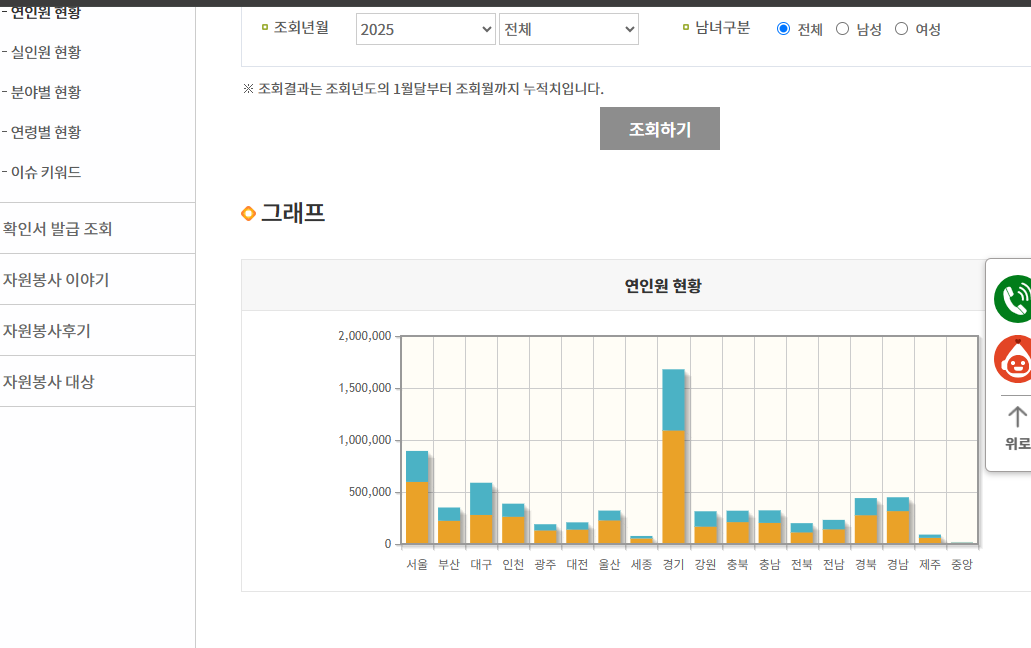Image resolution: width=1031 pixels, height=648 pixels.
Task: Click the tallest 경기 bar in the chart
Action: pos(670,450)
